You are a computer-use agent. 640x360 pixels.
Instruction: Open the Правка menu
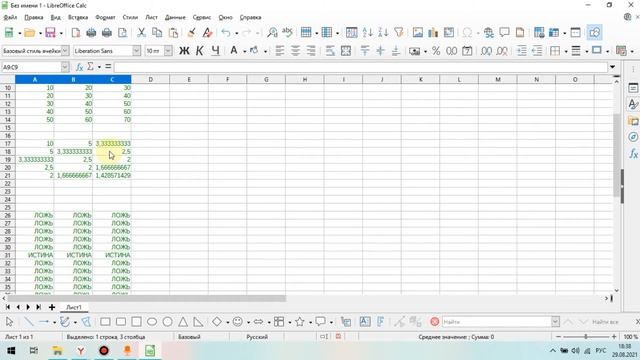(33, 17)
